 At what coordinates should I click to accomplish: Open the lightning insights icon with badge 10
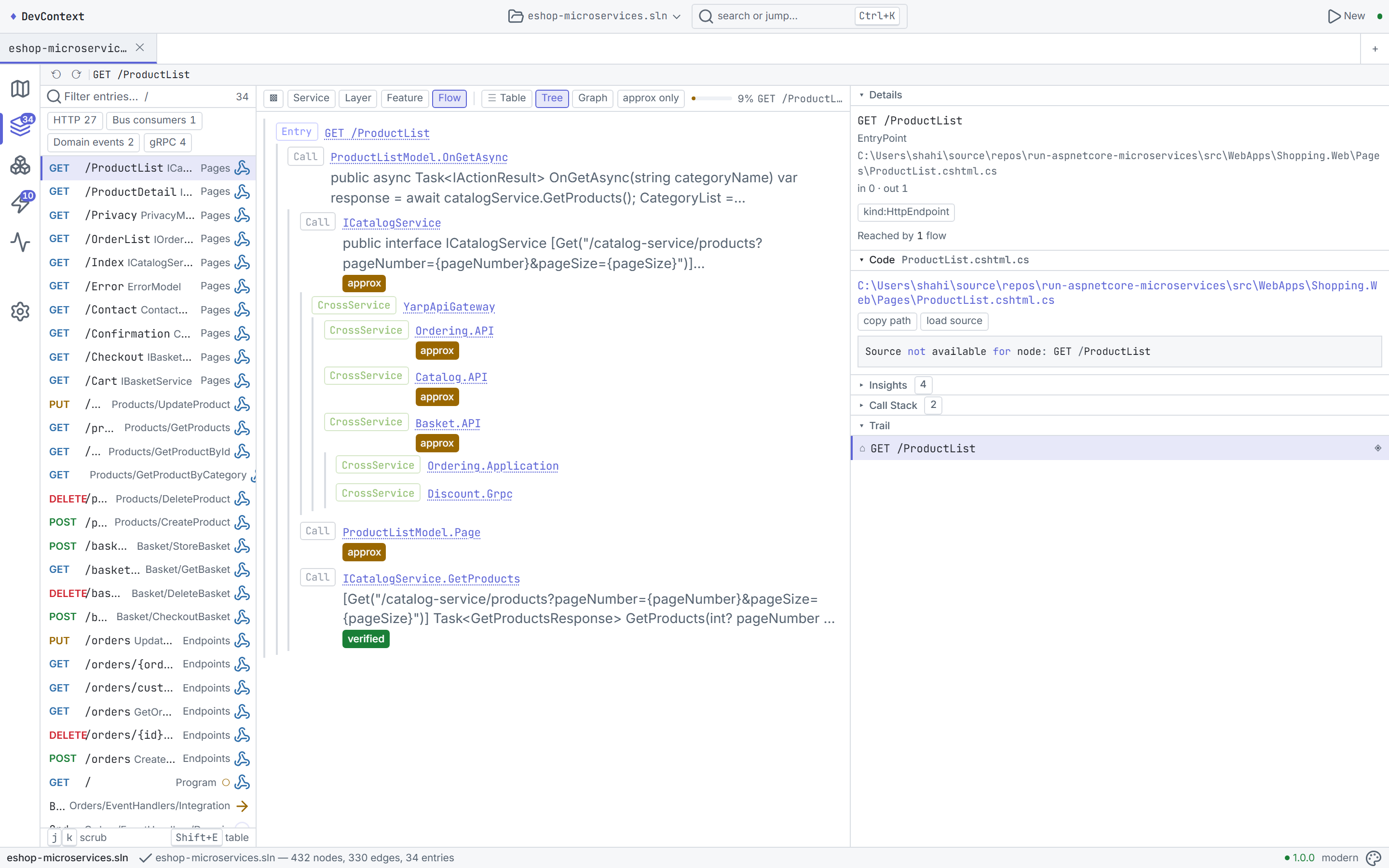(22, 202)
